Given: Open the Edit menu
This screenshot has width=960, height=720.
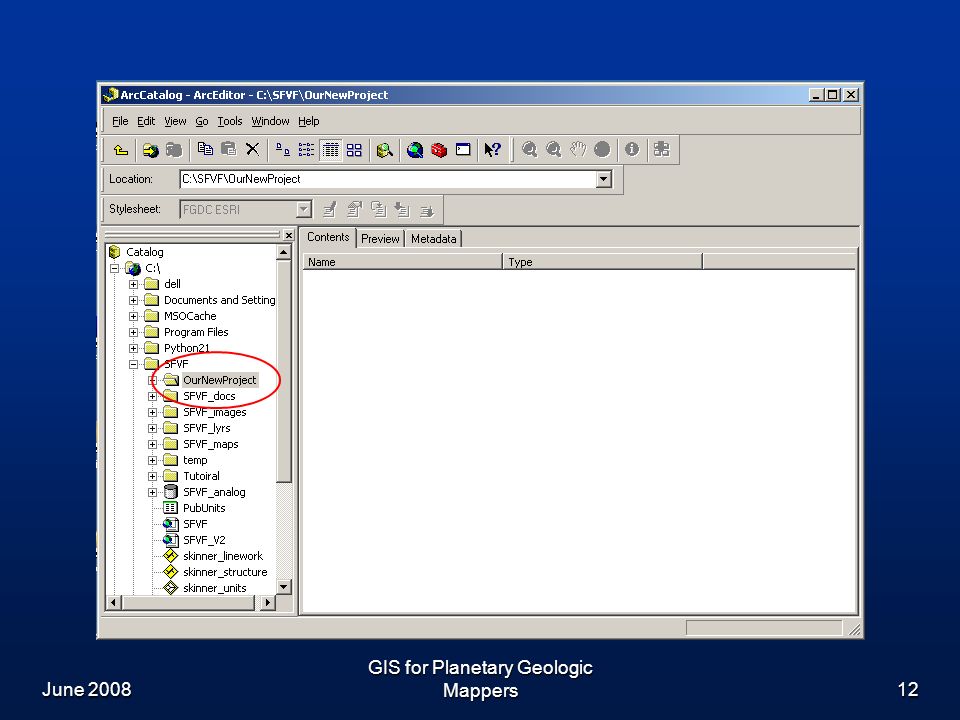Looking at the screenshot, I should click(x=146, y=121).
